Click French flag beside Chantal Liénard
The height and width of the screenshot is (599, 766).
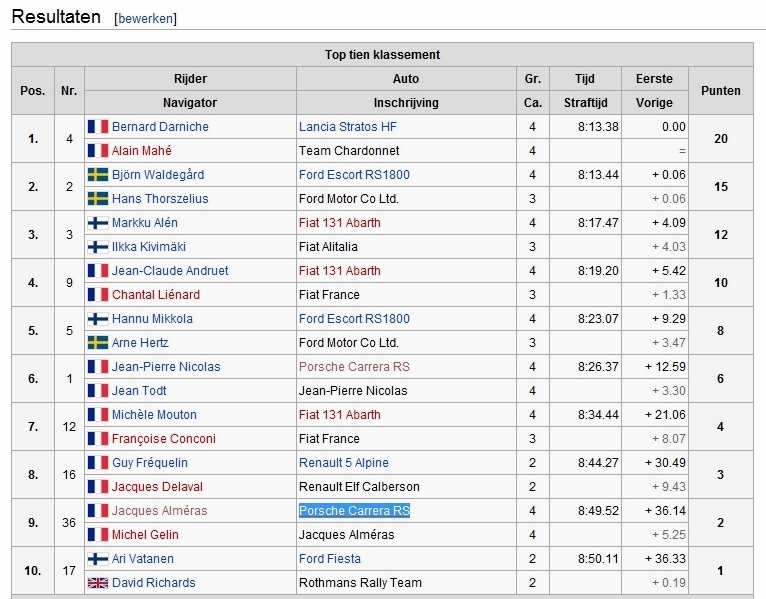98,294
